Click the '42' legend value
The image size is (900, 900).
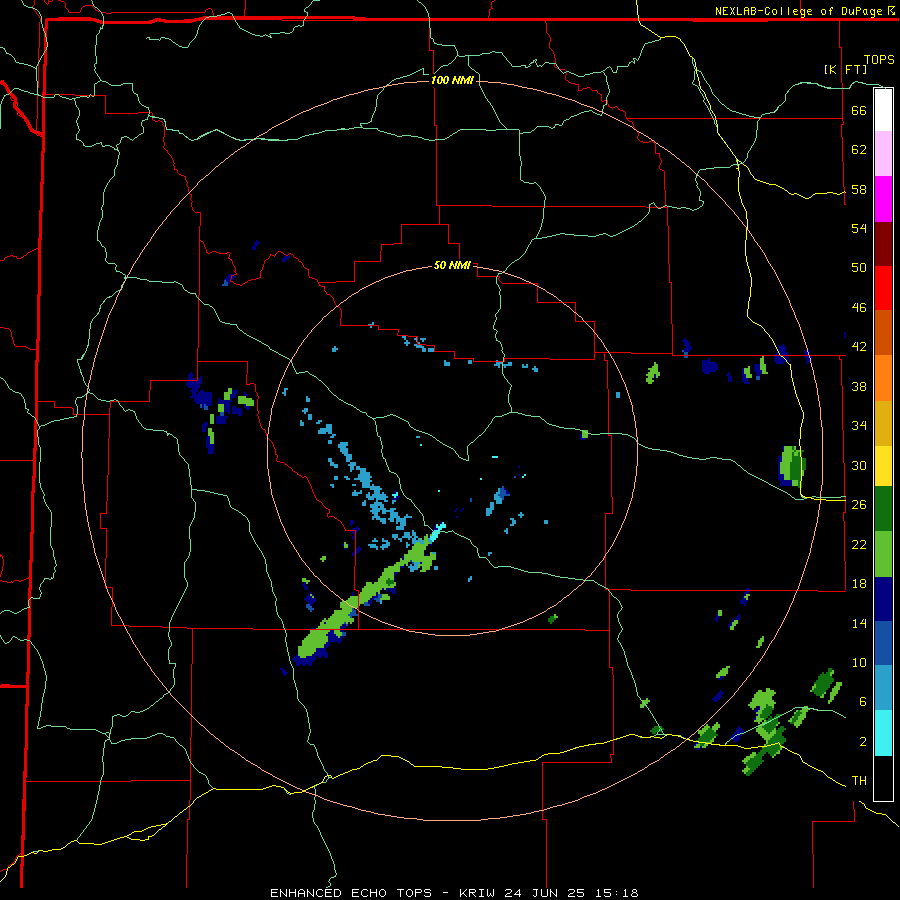(x=859, y=347)
